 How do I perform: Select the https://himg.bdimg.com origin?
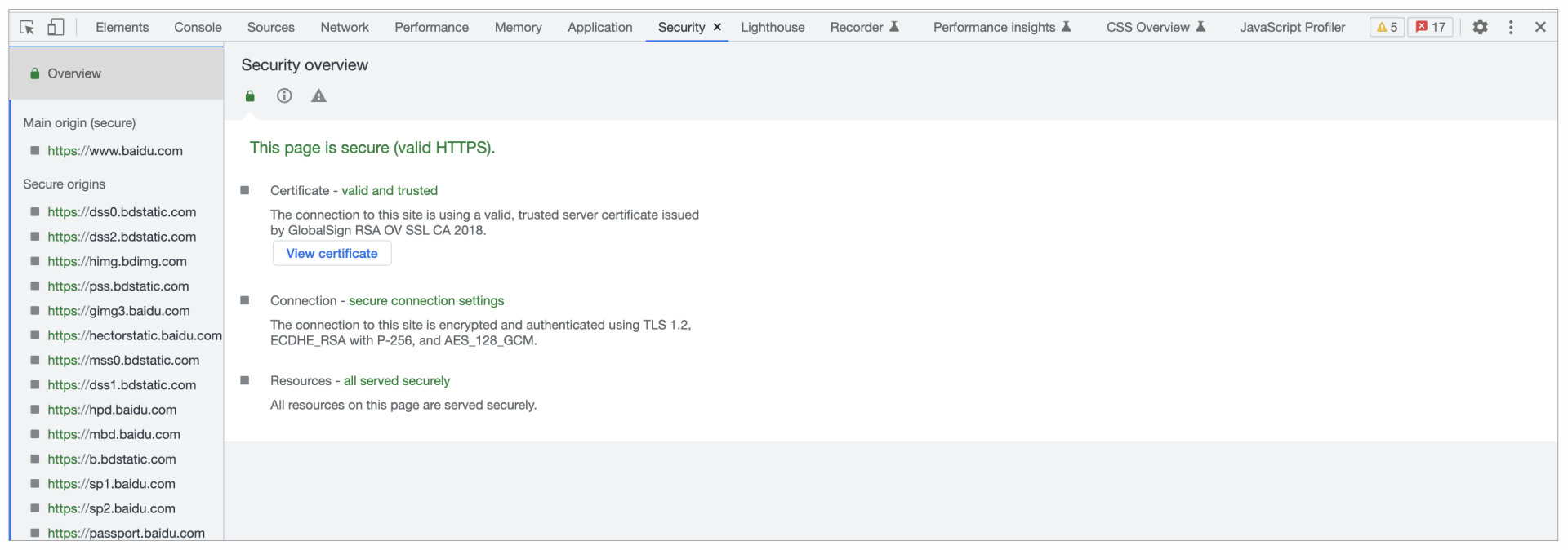click(117, 261)
